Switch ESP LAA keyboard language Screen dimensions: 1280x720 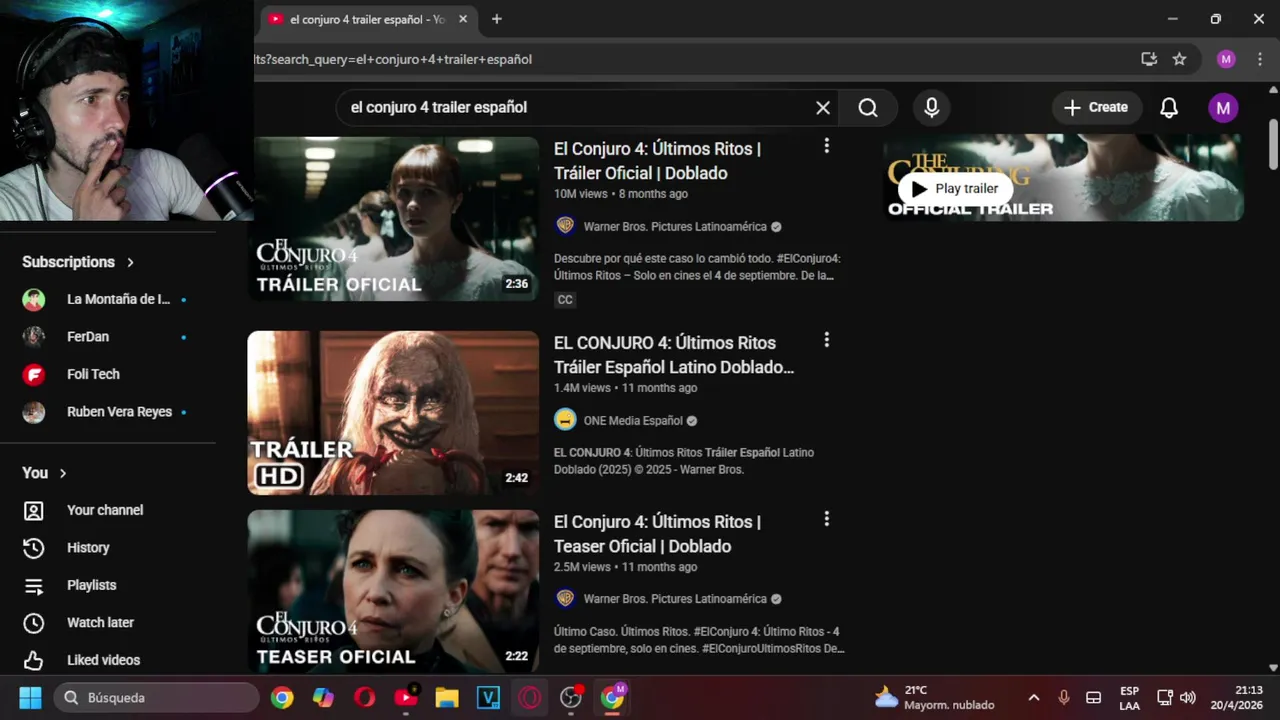point(1129,698)
